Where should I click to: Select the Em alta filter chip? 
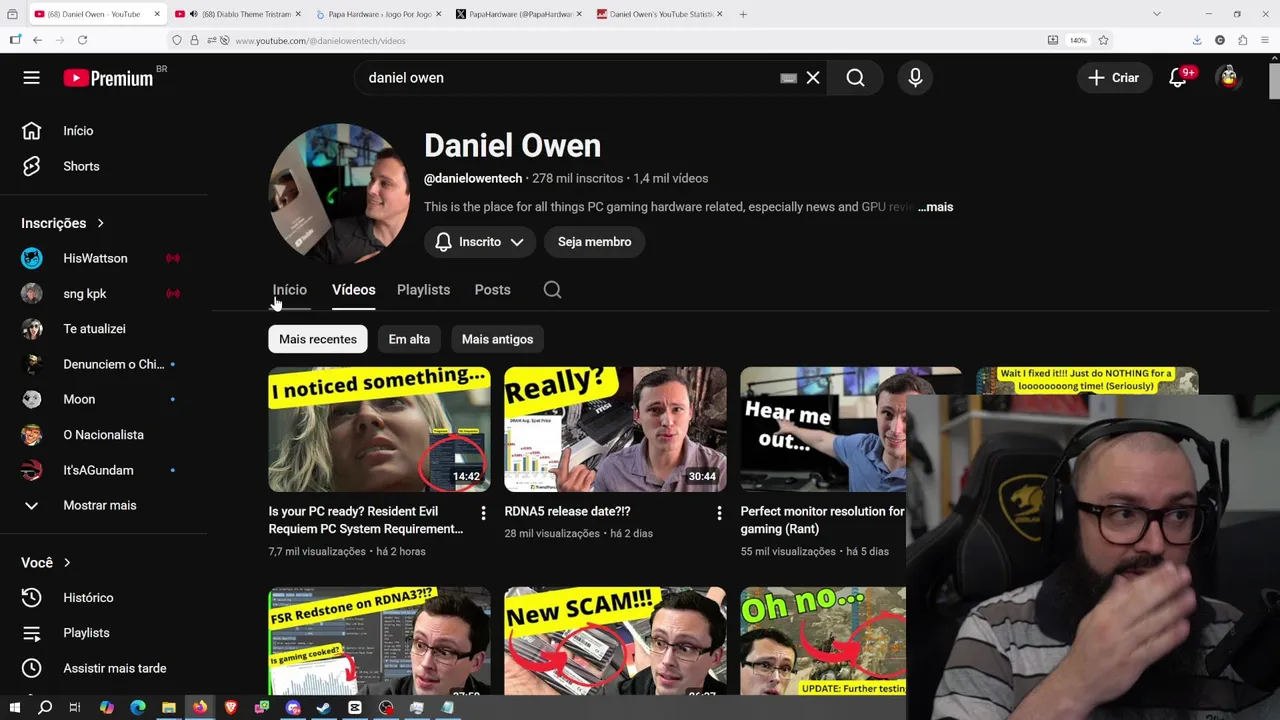coord(409,339)
